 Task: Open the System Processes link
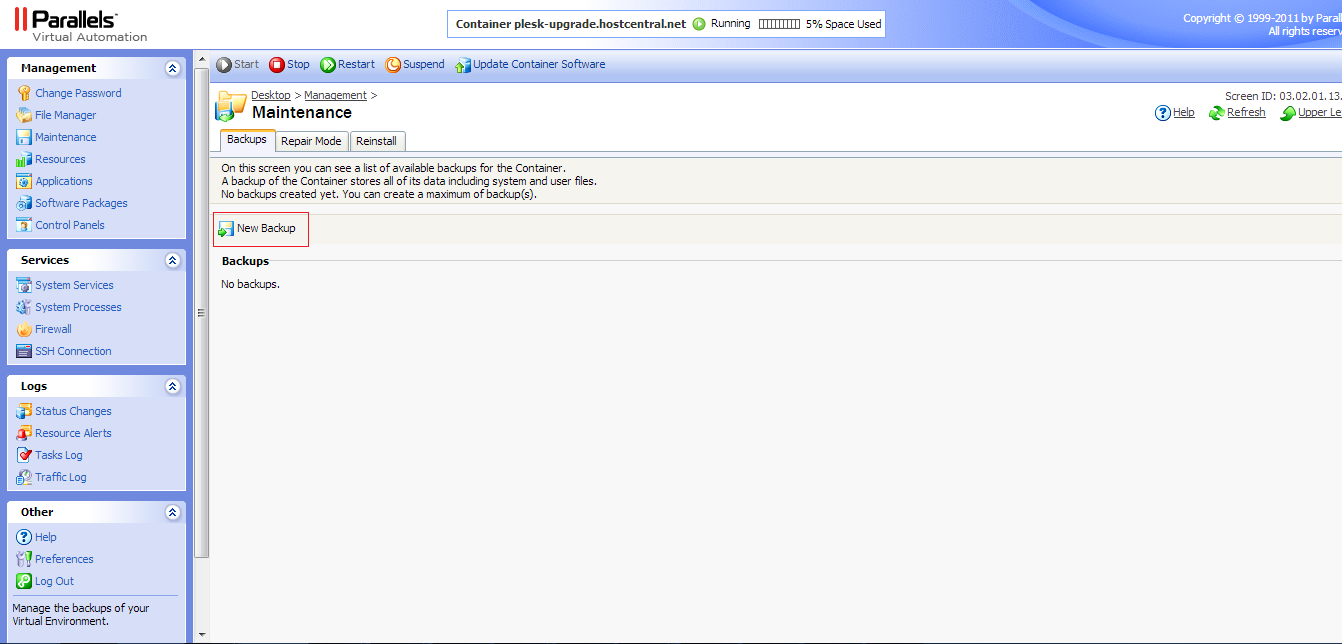coord(79,307)
